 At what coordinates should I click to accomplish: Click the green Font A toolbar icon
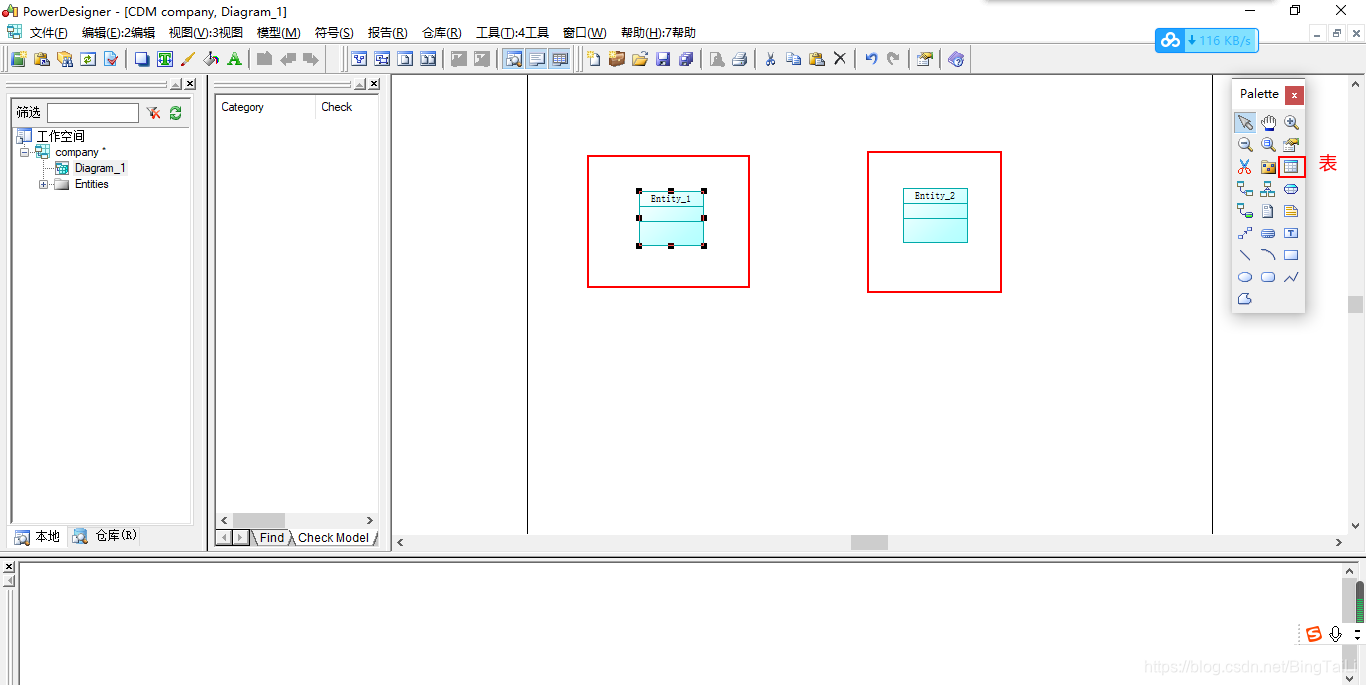pyautogui.click(x=234, y=59)
